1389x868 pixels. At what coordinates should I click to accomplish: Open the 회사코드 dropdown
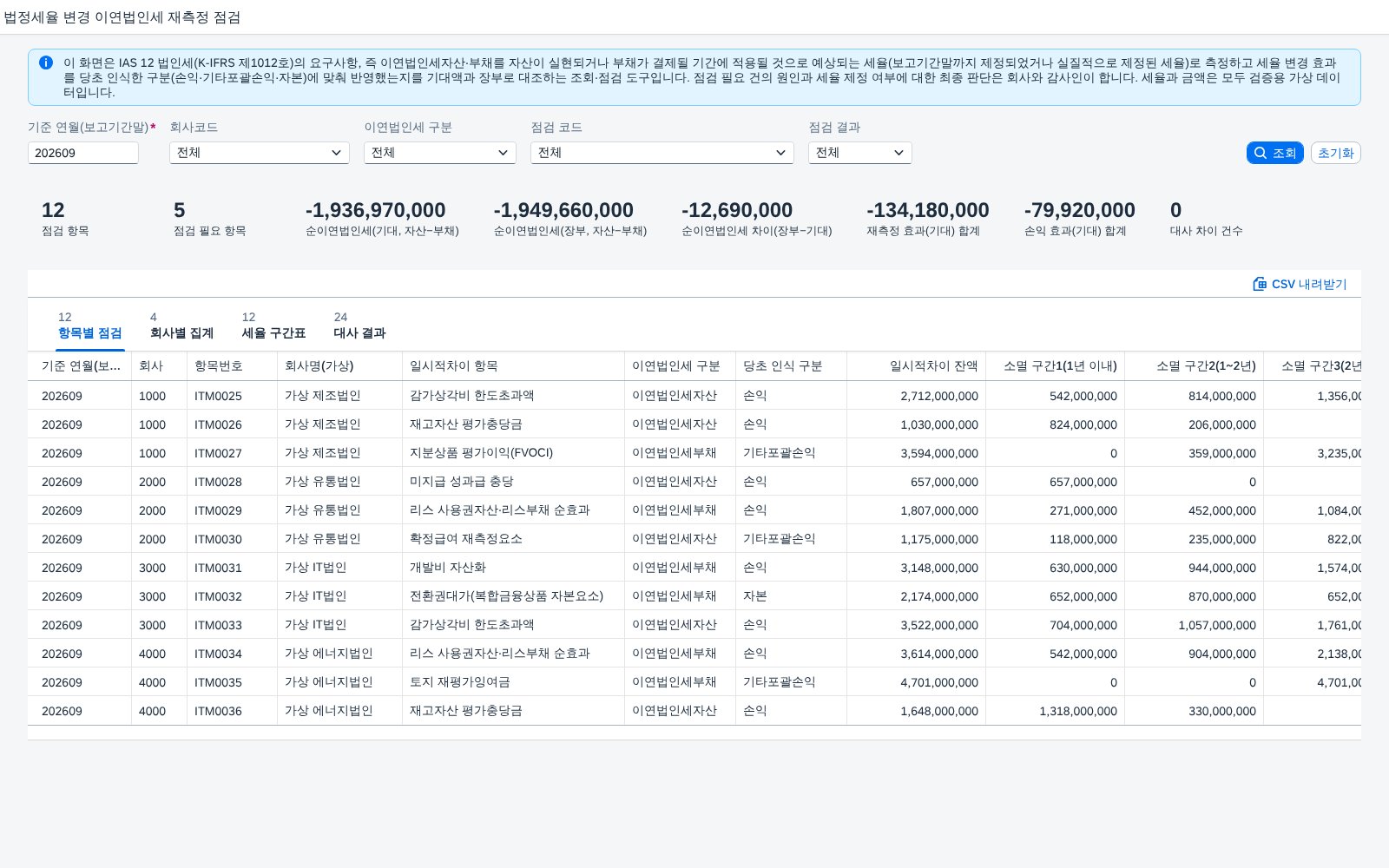tap(260, 153)
